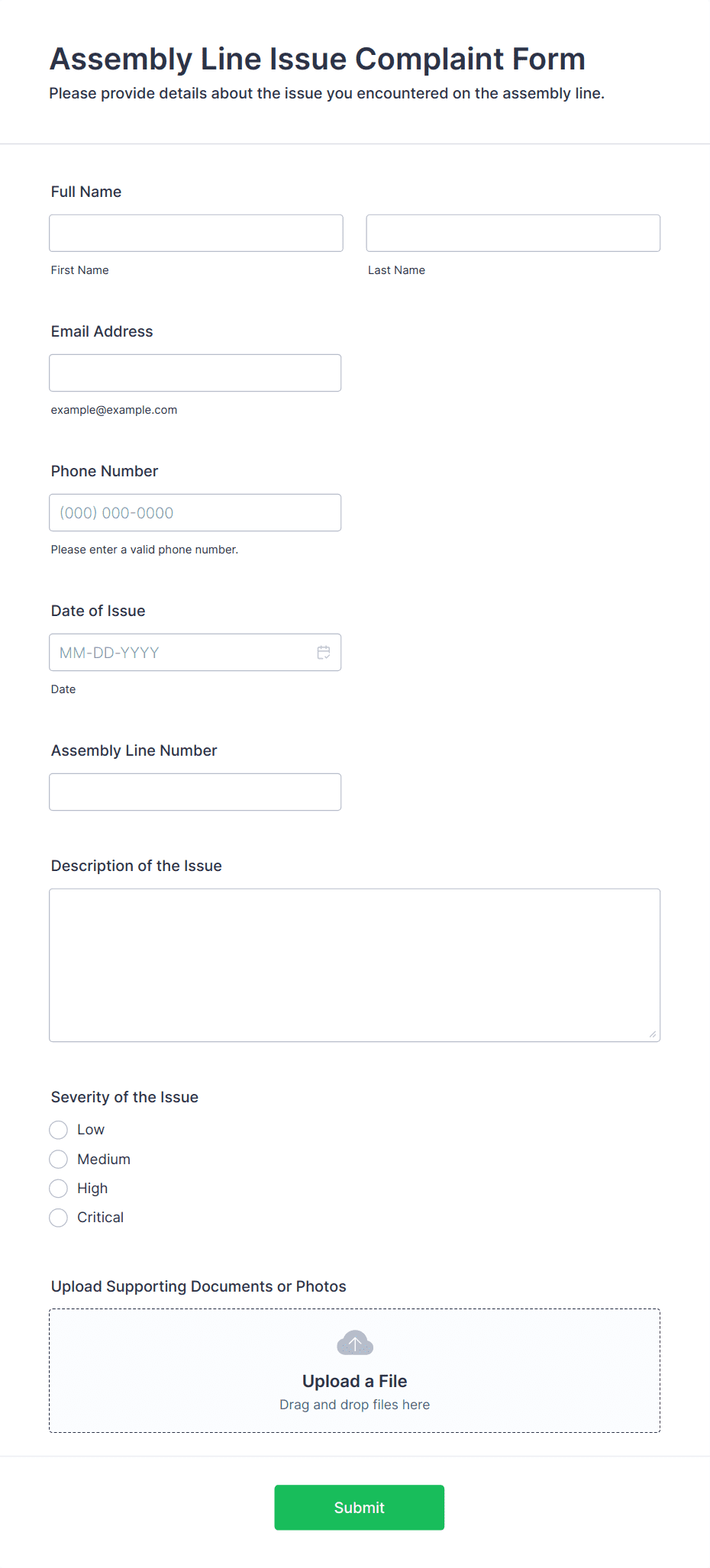Click the Full Name label
Screen dimensions: 710x1568
86,192
